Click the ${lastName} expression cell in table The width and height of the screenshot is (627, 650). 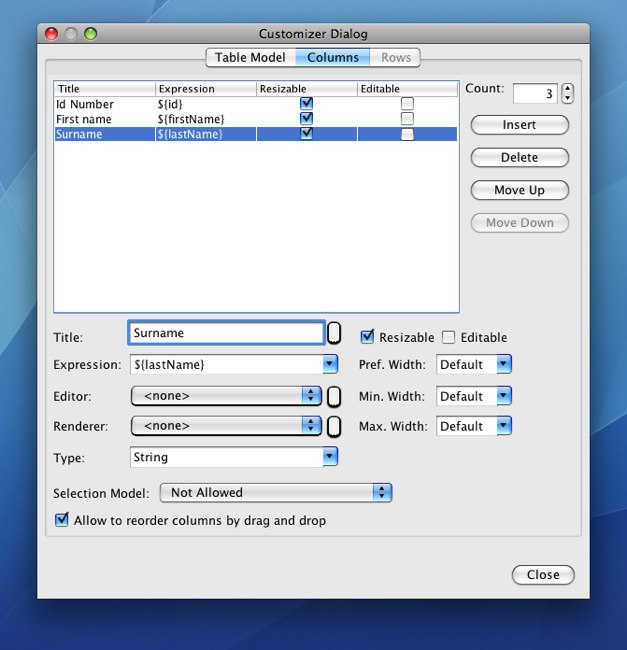point(206,134)
